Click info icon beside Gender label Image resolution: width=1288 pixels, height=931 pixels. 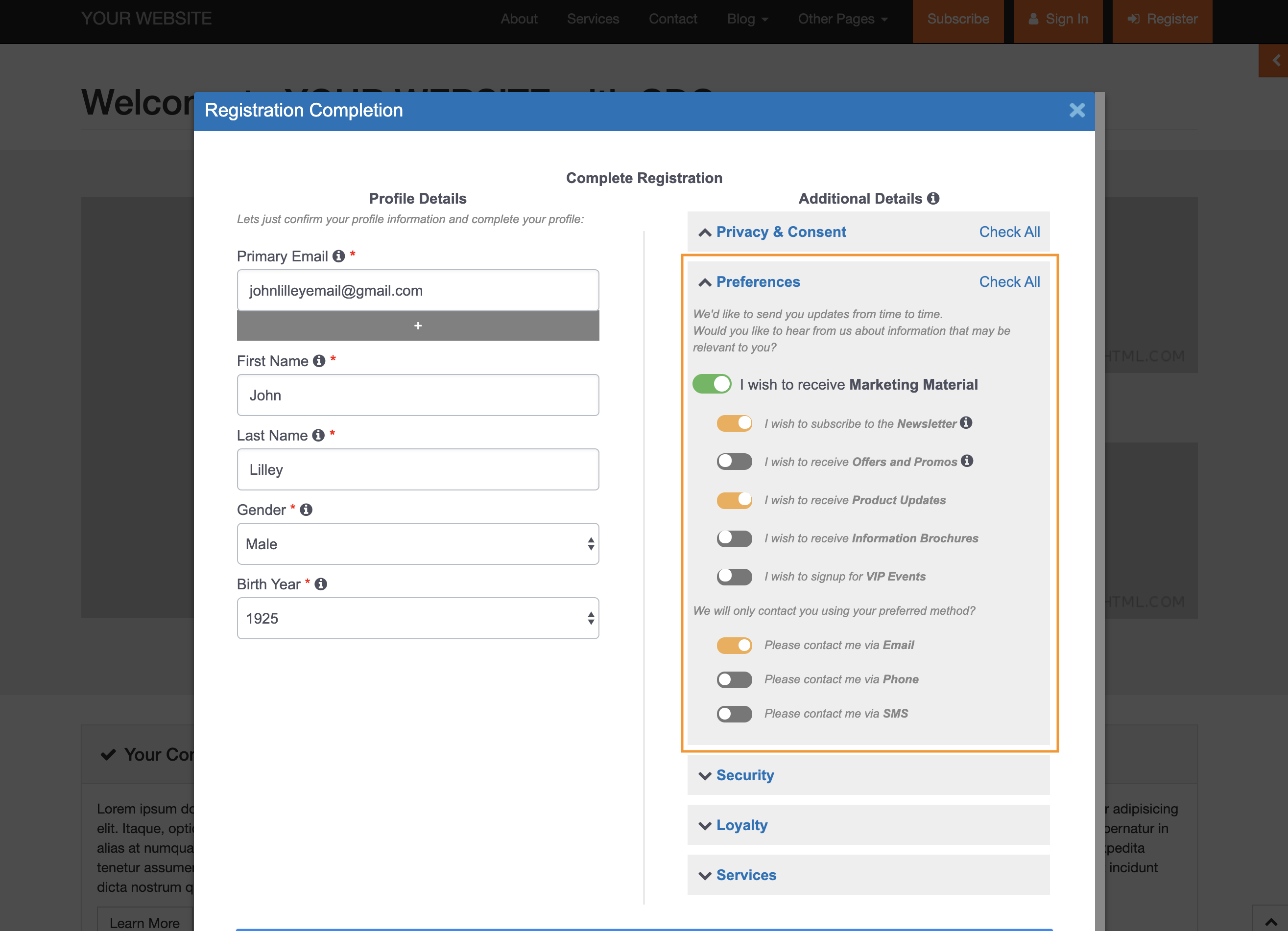pyautogui.click(x=306, y=510)
